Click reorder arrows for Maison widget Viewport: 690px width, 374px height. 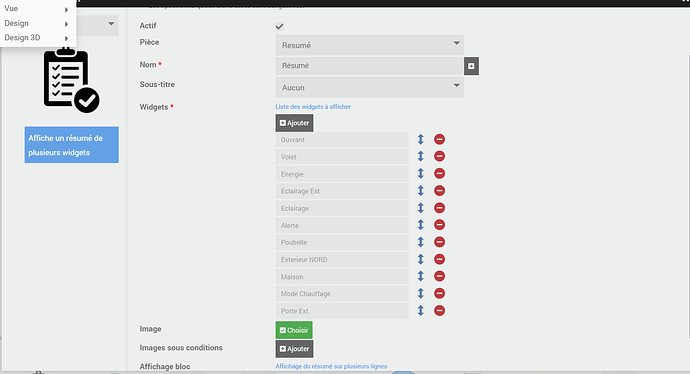pyautogui.click(x=421, y=276)
